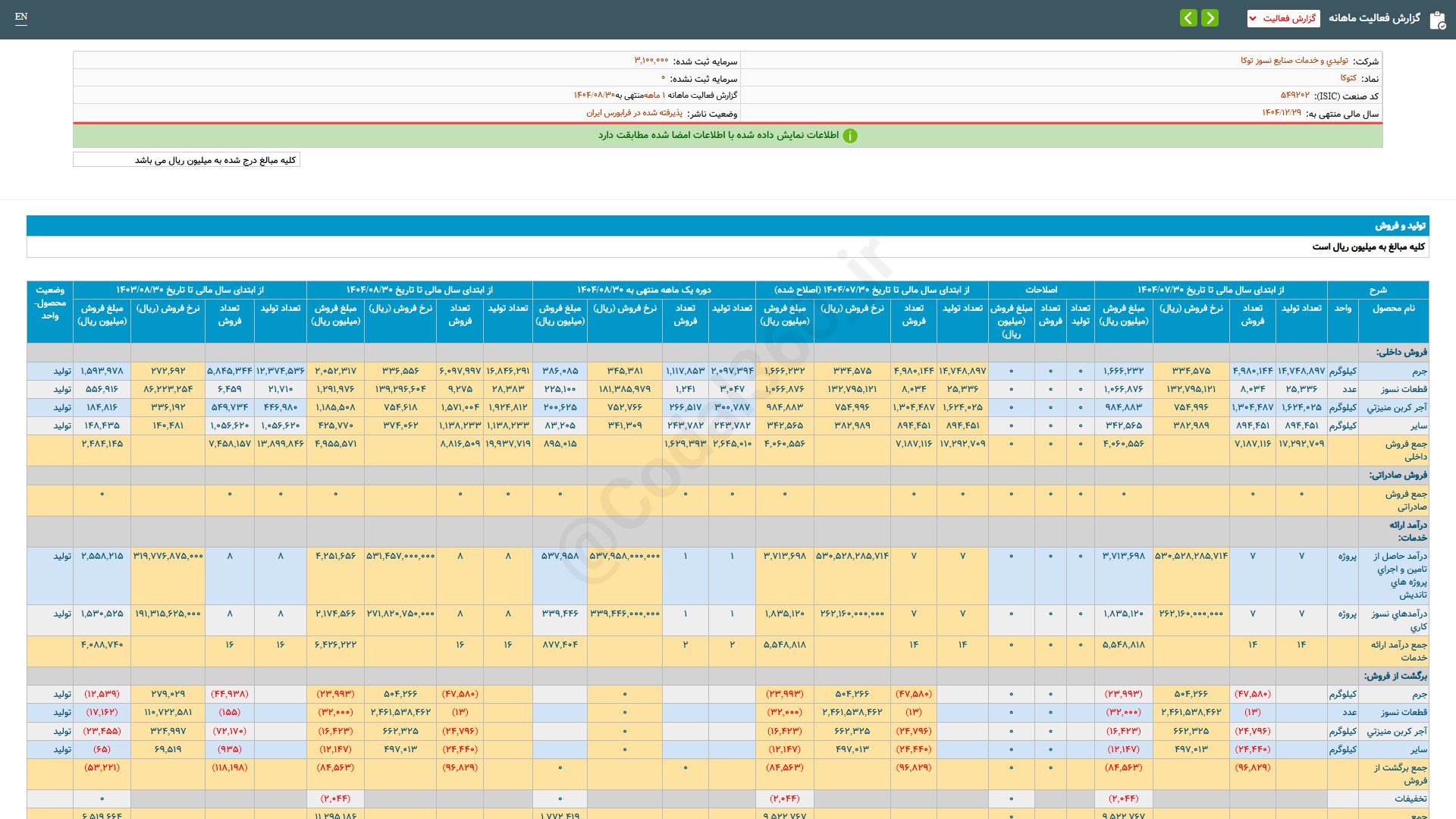Click the symbol کتوکا value
The image size is (1456, 819).
point(1348,78)
